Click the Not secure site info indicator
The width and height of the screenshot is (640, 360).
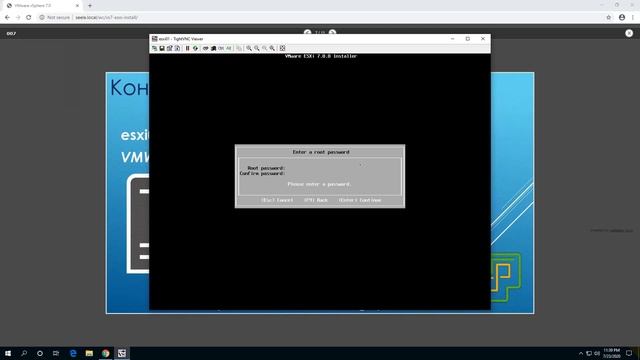tap(55, 18)
